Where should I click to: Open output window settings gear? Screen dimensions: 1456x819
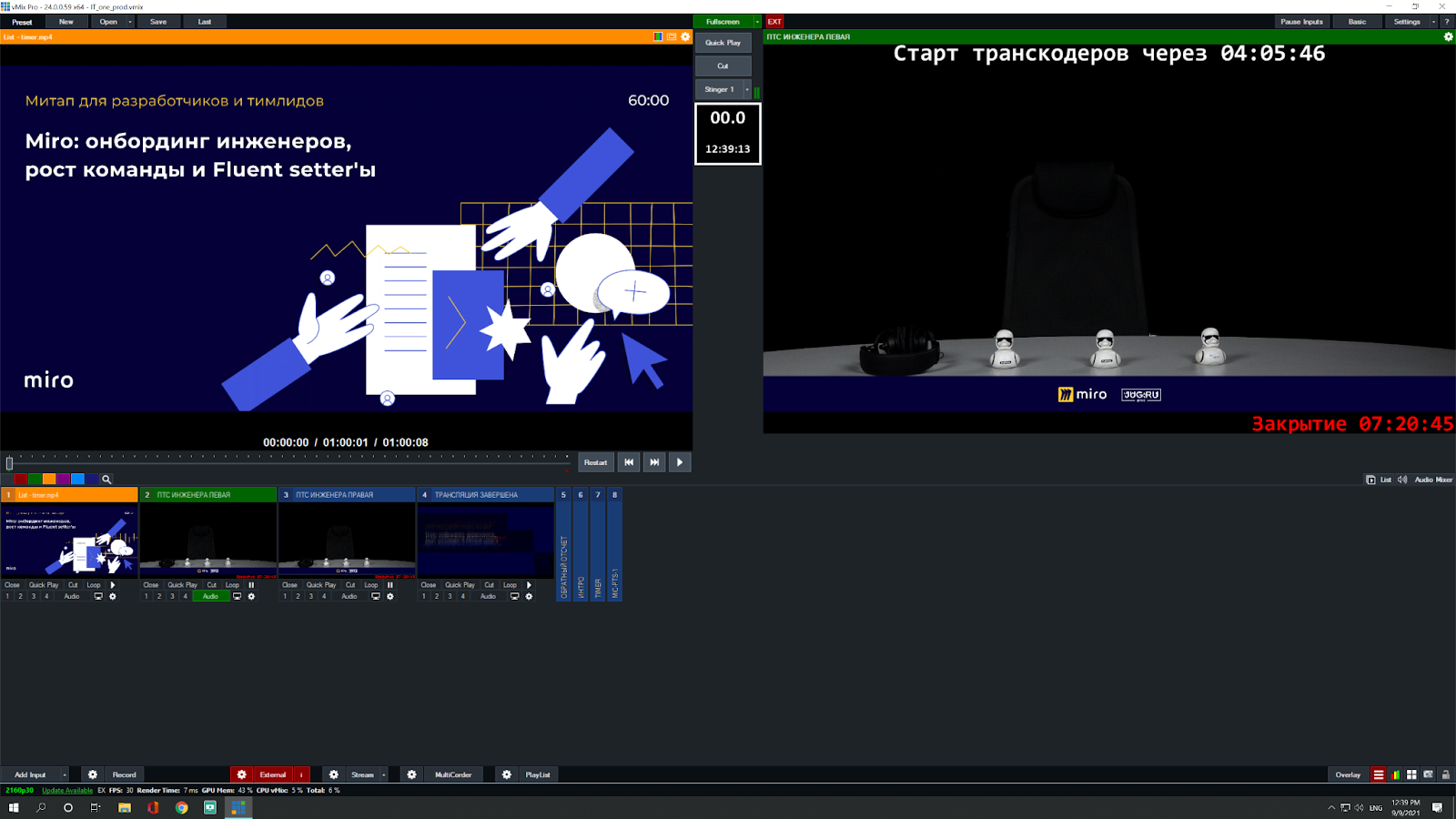1449,36
